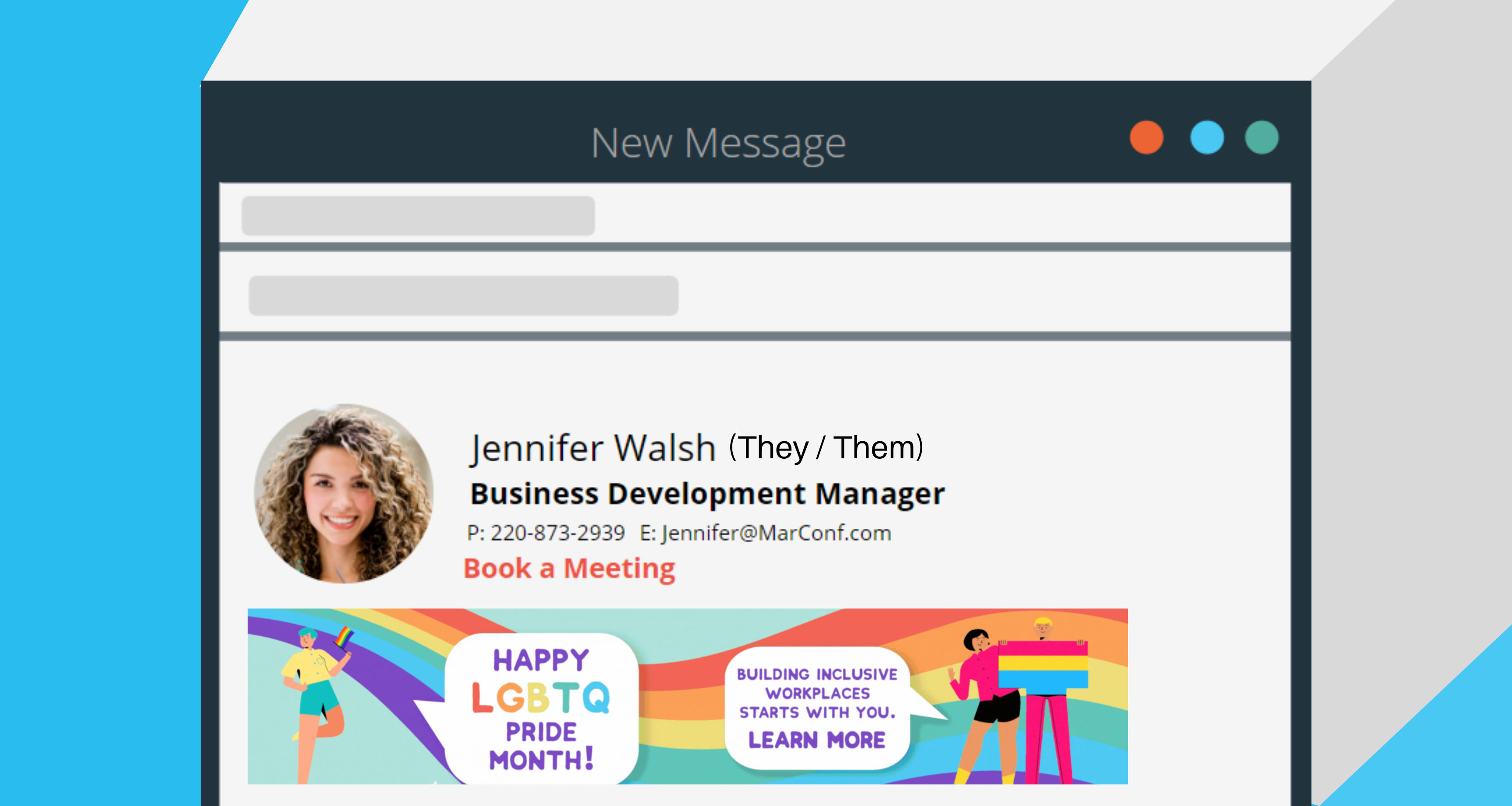Click the green circle window button
1512x806 pixels.
tap(1261, 138)
